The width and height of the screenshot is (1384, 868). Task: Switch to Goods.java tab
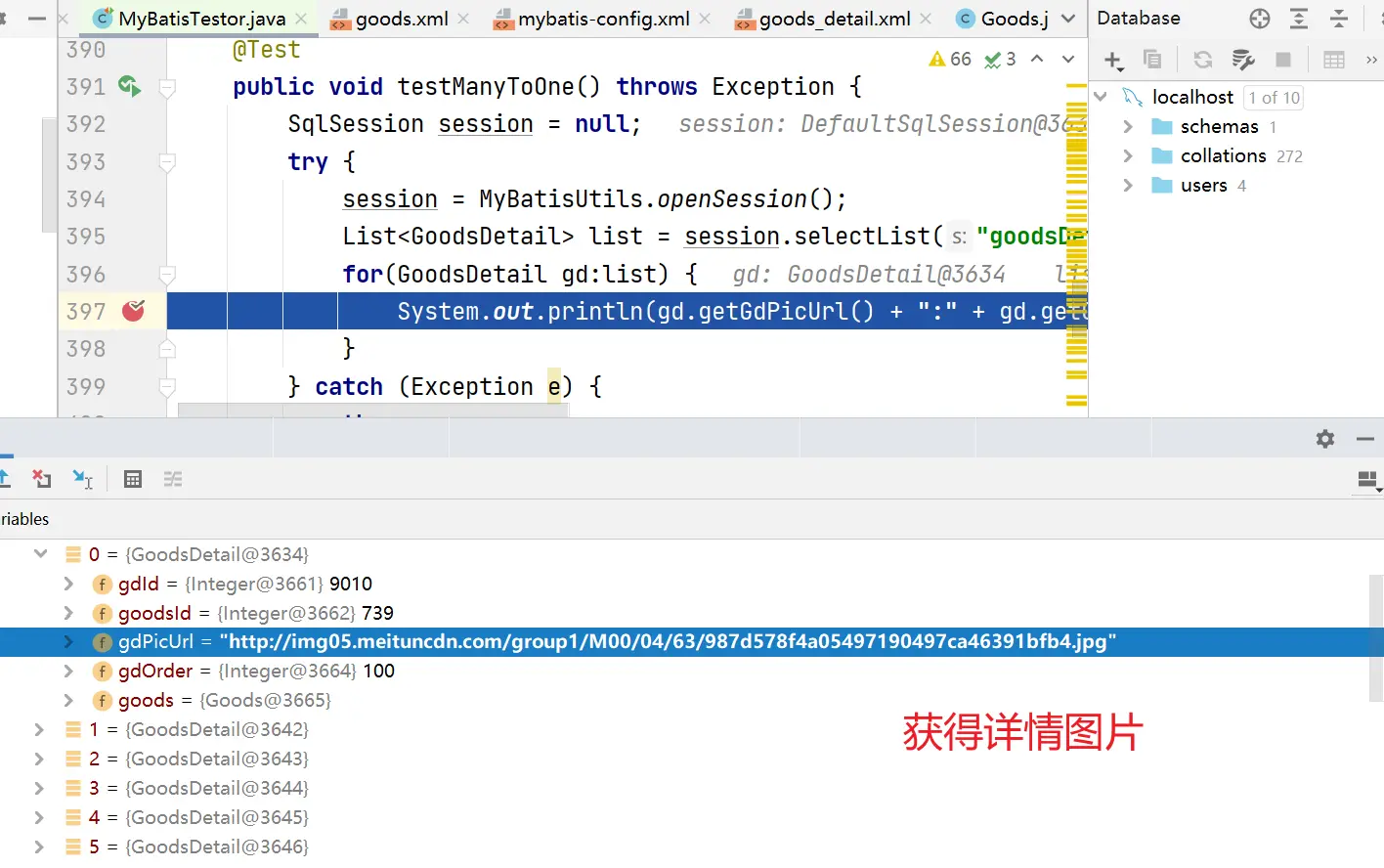(1002, 19)
